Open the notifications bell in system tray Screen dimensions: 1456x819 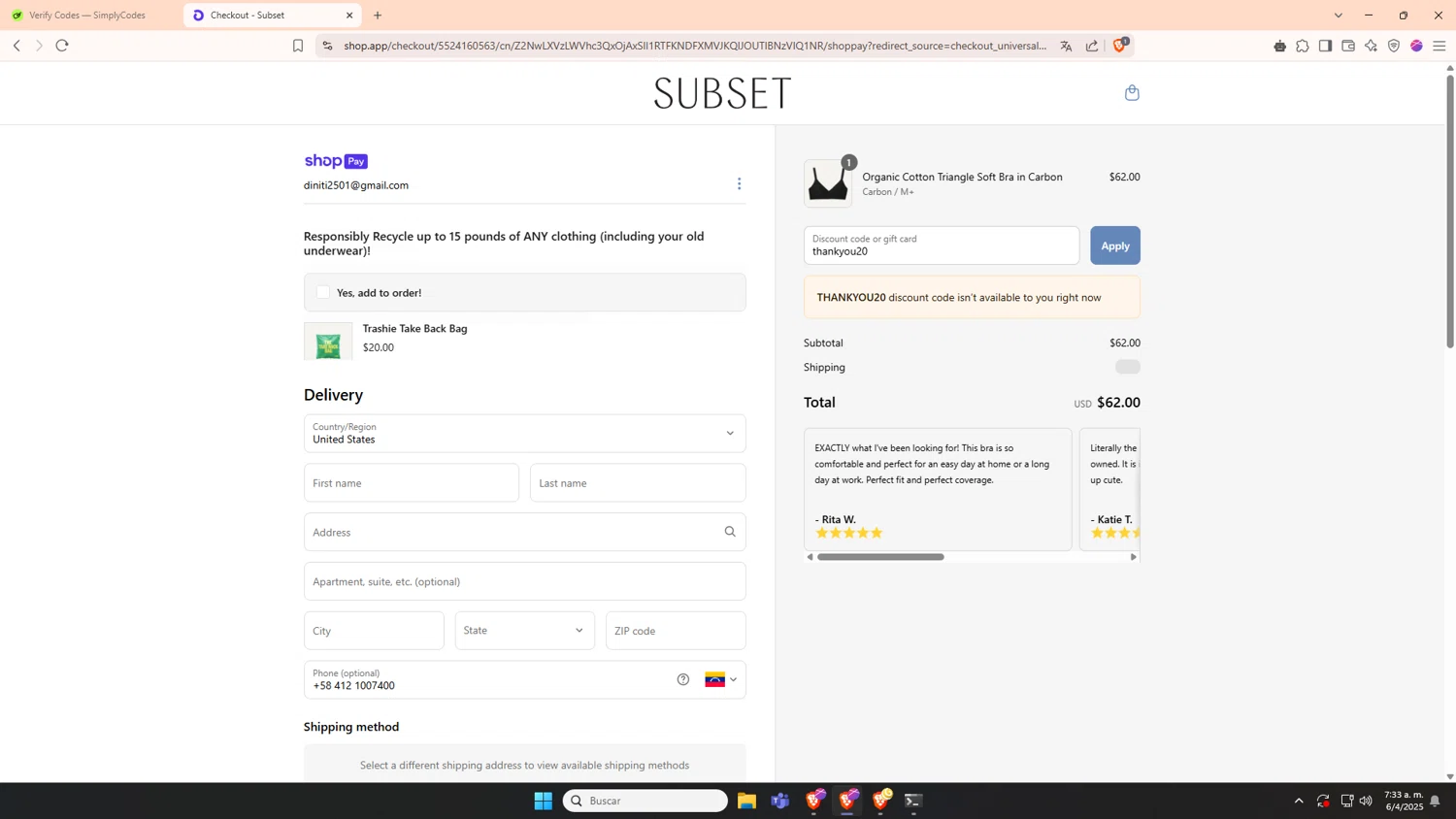point(1435,801)
